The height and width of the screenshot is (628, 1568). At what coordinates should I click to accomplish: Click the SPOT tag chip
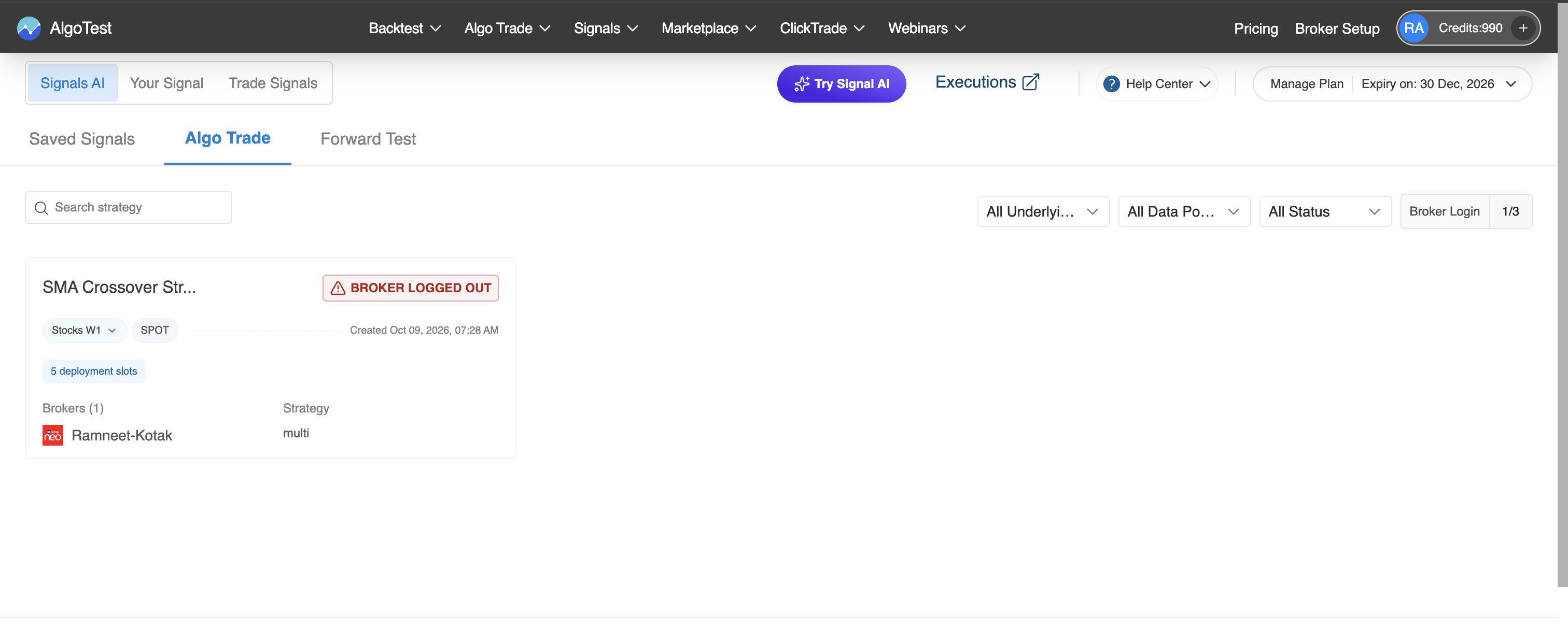(155, 331)
